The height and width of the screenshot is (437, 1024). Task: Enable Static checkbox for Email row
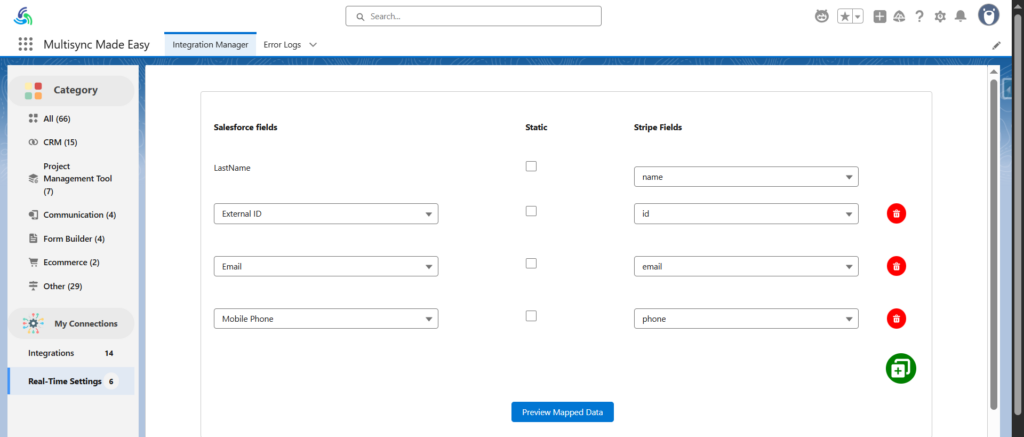point(531,263)
